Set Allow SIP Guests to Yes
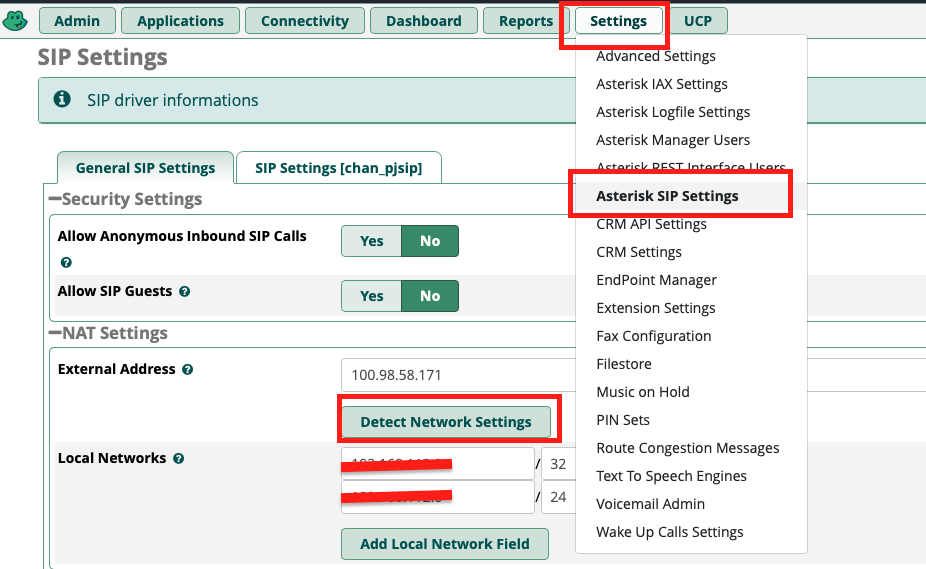926x569 pixels. coord(371,296)
